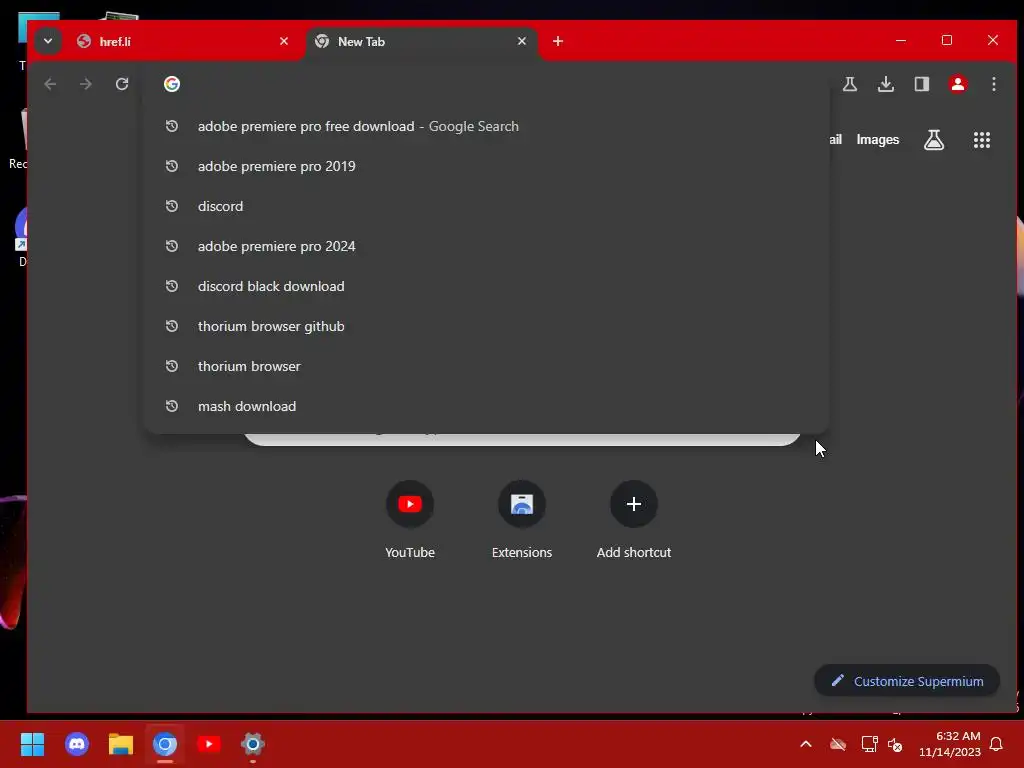
Task: Click Add shortcut button
Action: click(633, 519)
